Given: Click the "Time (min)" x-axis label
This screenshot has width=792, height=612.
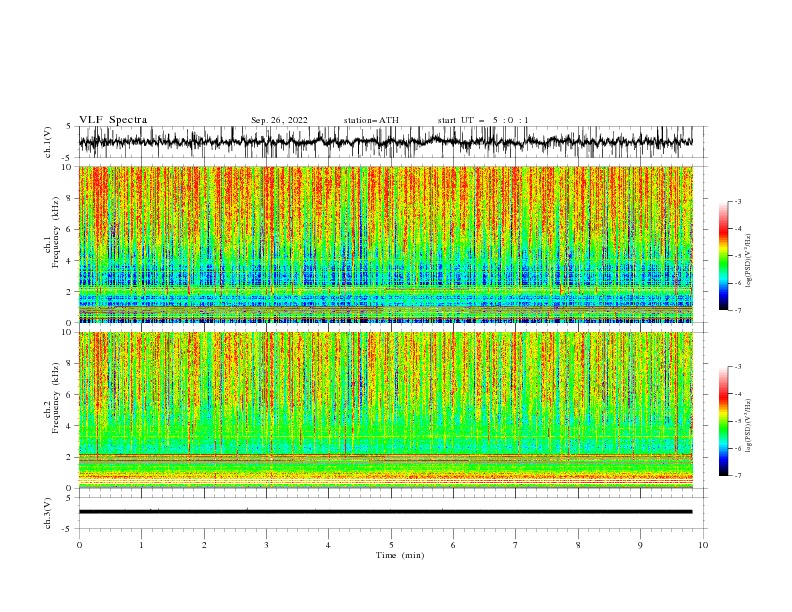Looking at the screenshot, I should pyautogui.click(x=400, y=555).
